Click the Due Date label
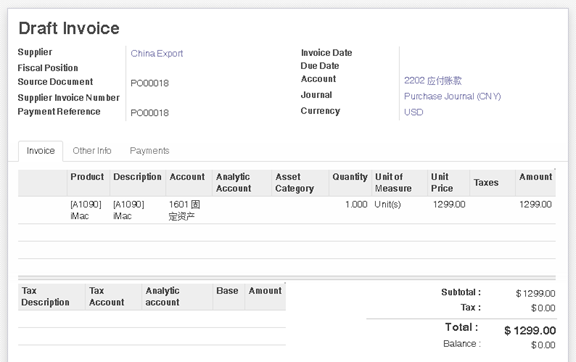576x362 pixels. point(320,66)
